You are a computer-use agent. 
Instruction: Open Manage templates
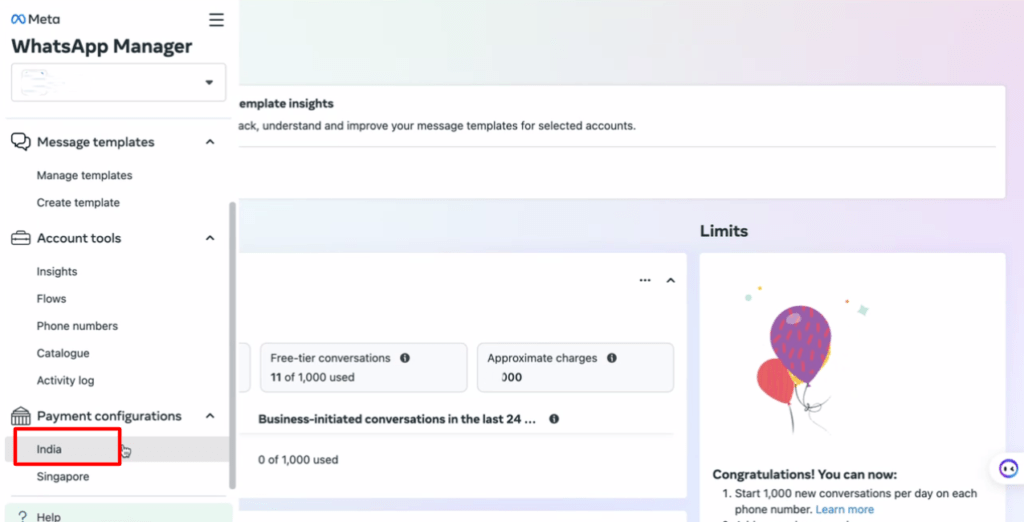coord(84,176)
